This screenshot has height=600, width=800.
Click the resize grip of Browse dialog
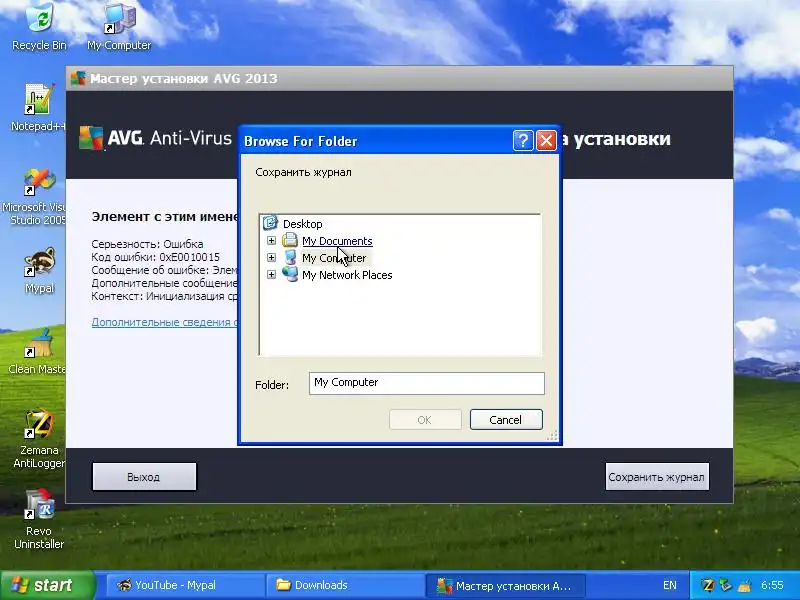click(x=553, y=435)
